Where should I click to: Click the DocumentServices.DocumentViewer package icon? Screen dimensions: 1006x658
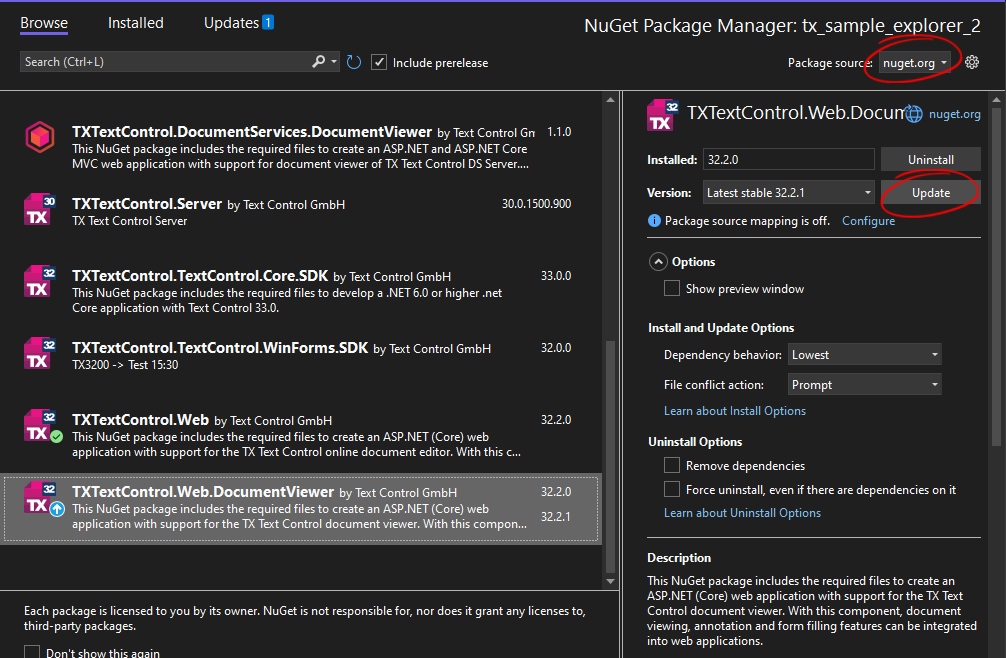coord(39,137)
